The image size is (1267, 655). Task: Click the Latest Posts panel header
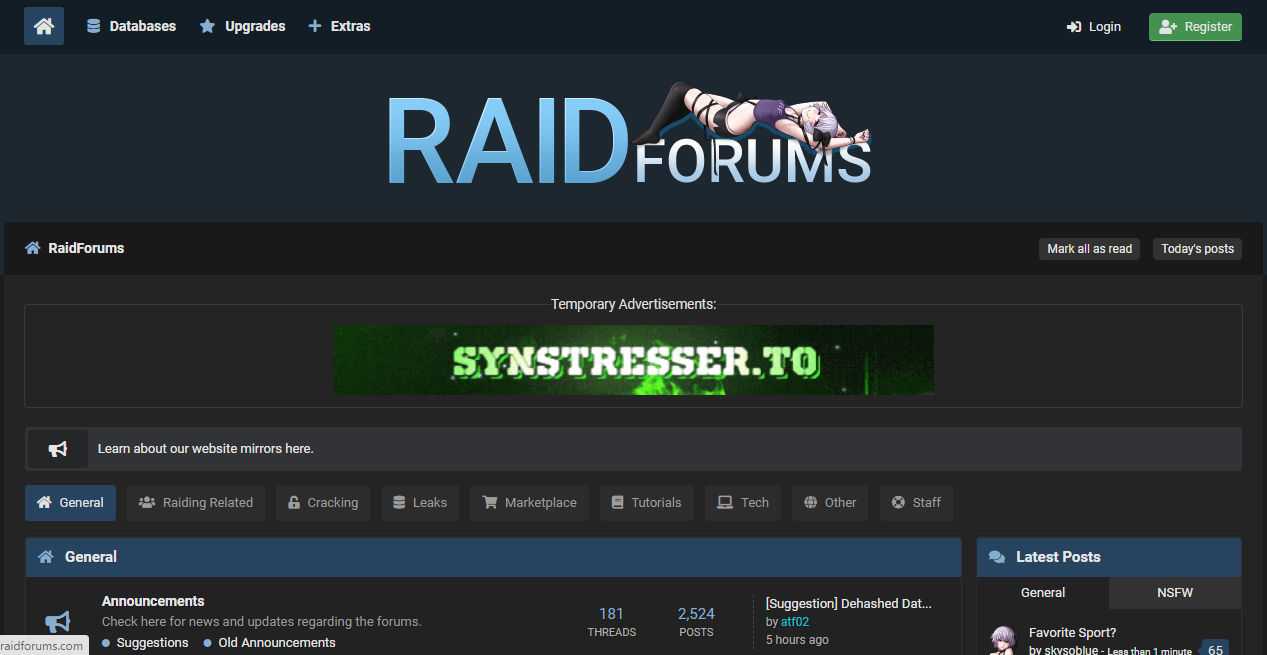click(x=1109, y=557)
